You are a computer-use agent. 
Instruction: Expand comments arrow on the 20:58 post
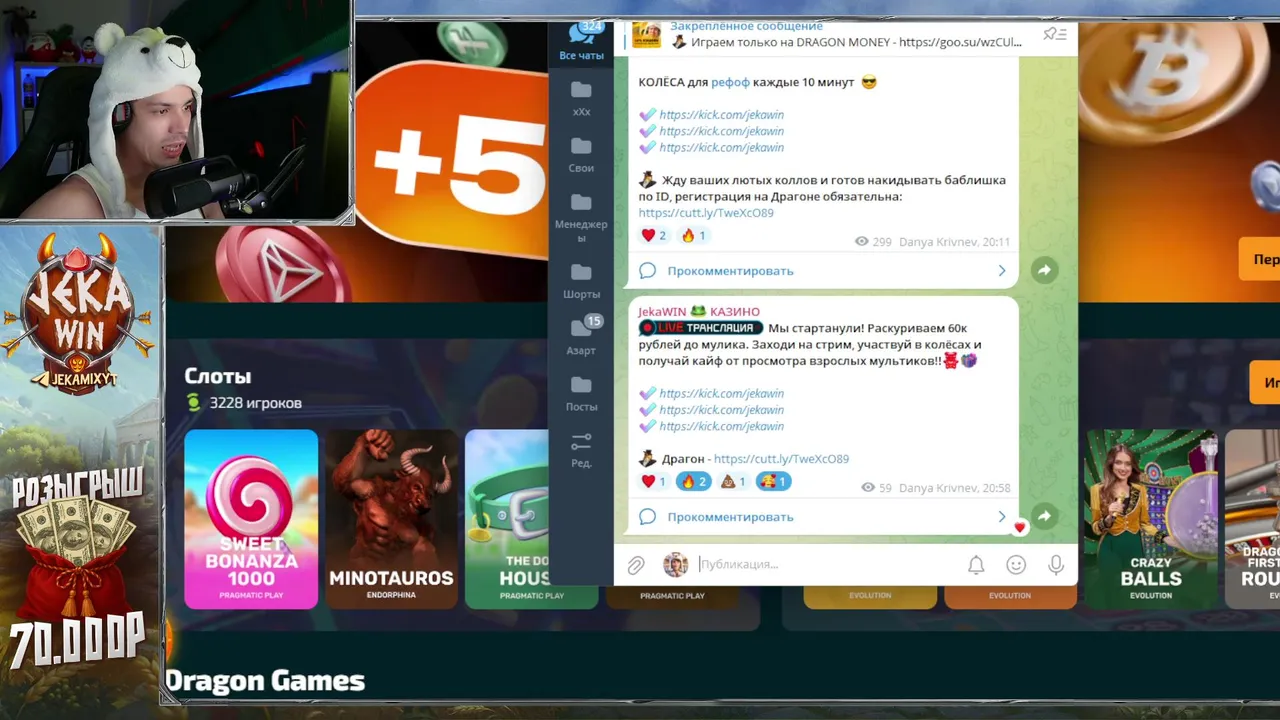pyautogui.click(x=1002, y=517)
